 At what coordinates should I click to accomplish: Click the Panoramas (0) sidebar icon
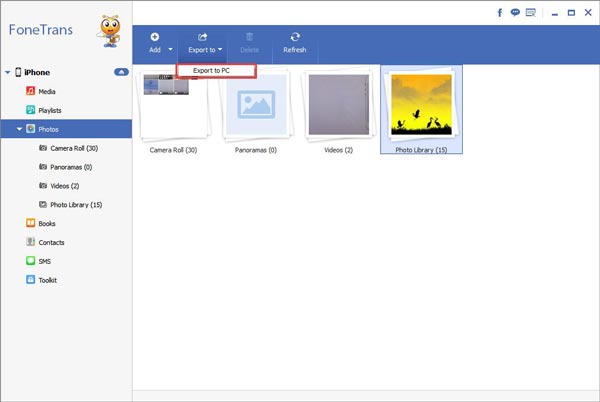coord(43,166)
